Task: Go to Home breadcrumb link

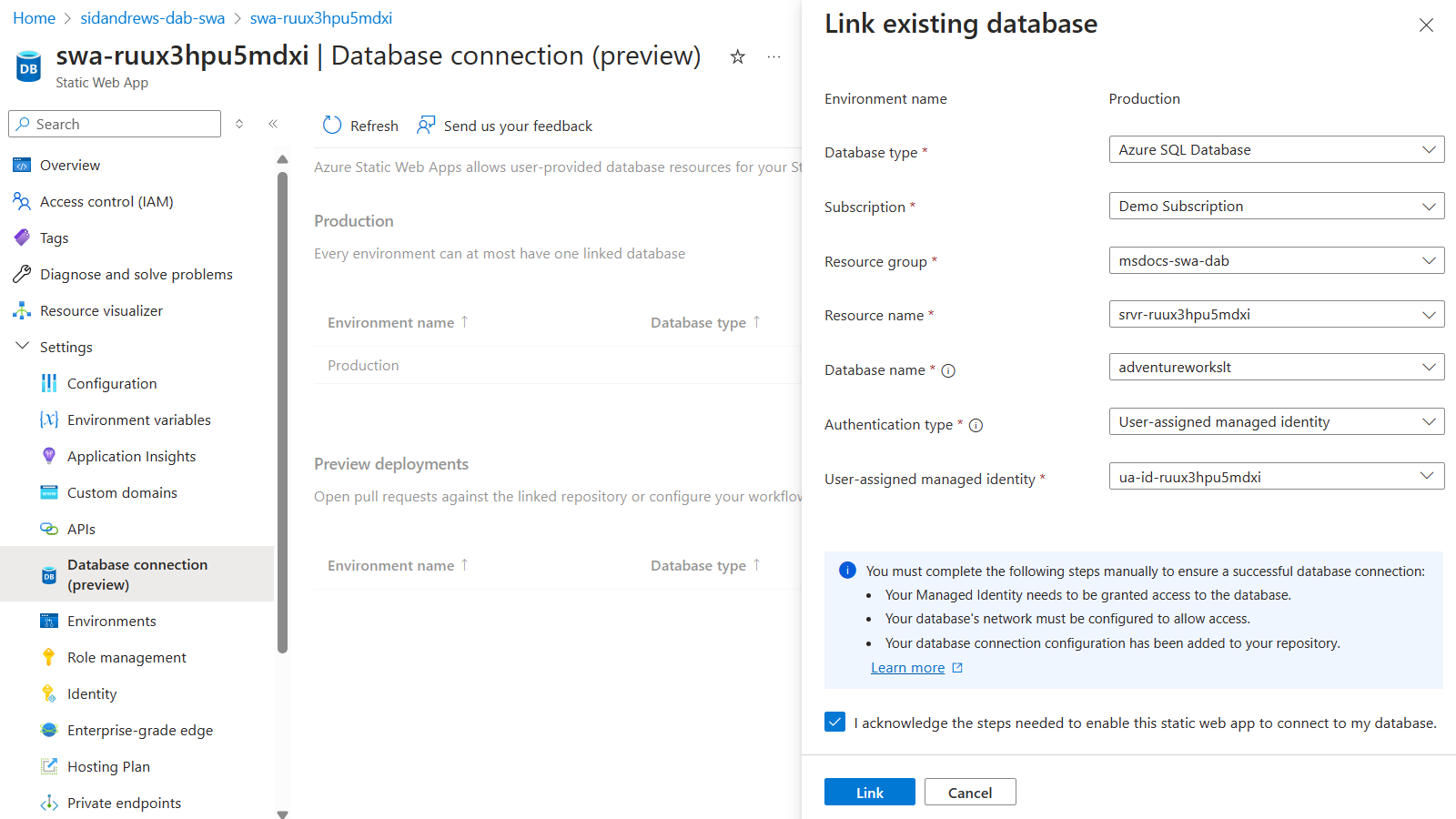Action: (x=34, y=18)
